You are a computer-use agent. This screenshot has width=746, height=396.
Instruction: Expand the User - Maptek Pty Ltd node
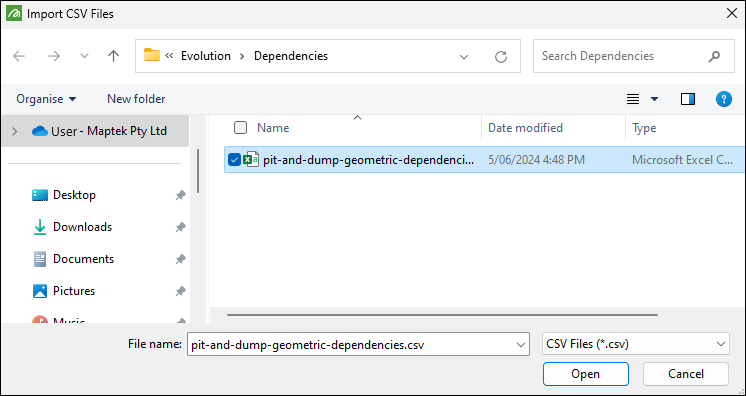pos(14,131)
